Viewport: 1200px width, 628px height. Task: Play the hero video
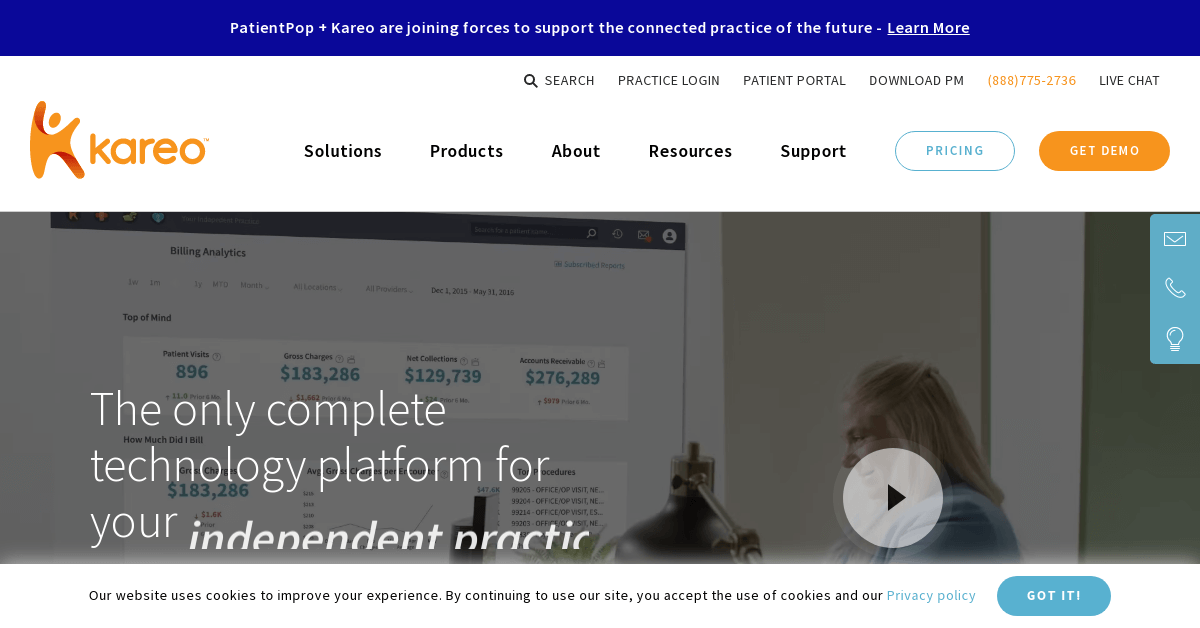(x=893, y=498)
